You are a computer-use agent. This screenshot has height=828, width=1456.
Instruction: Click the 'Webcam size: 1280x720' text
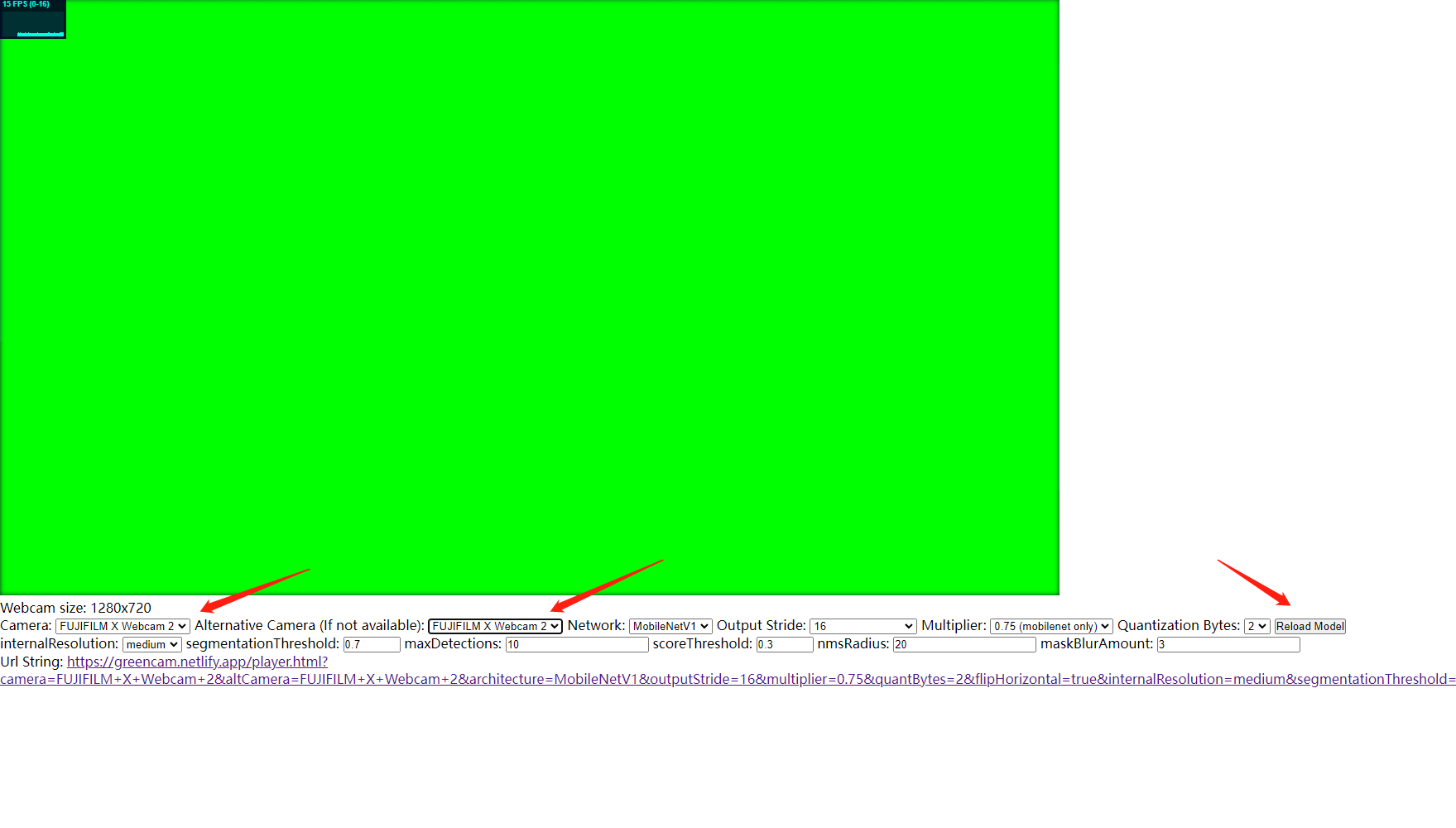[x=75, y=608]
